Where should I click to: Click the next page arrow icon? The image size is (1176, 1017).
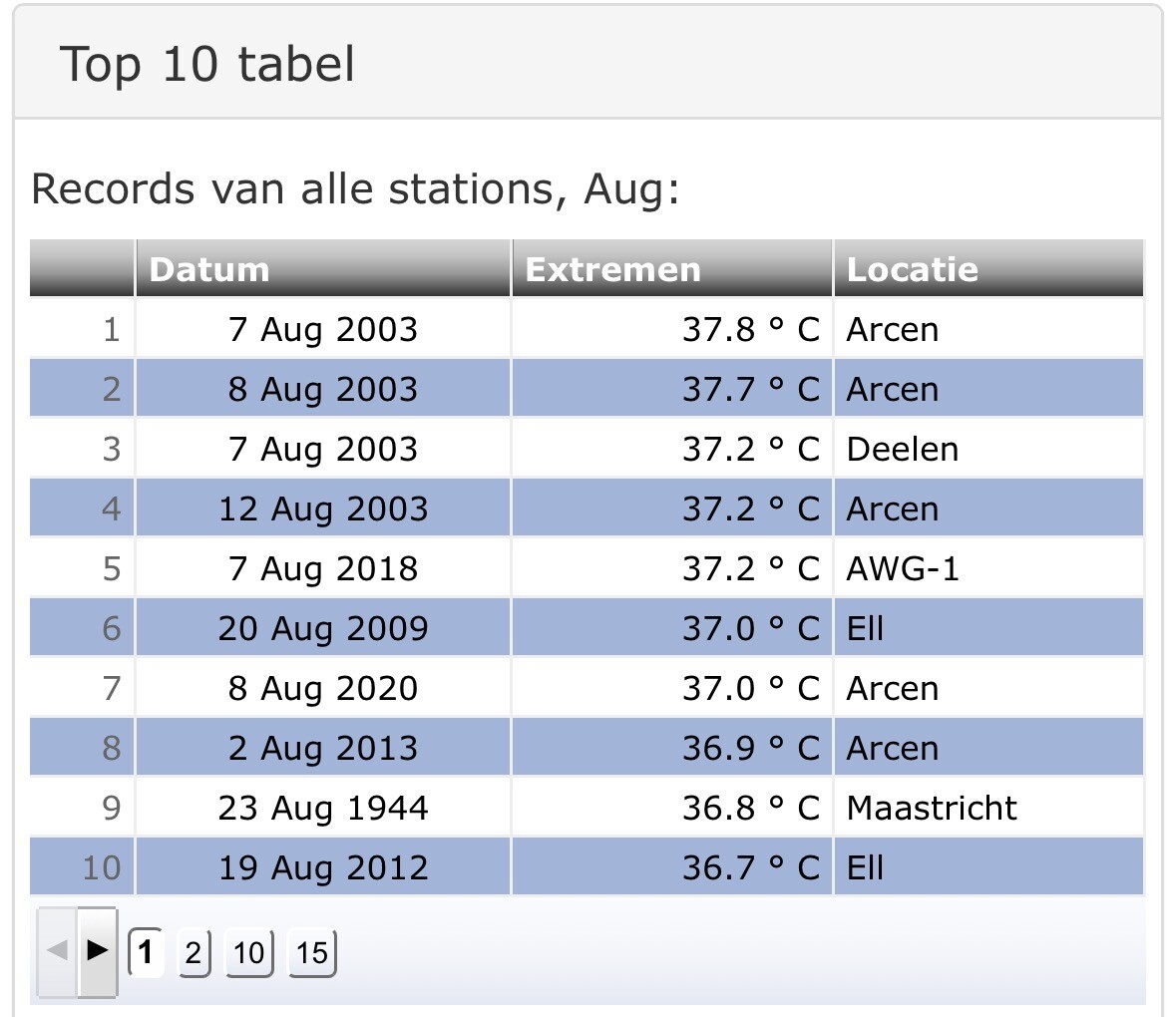click(x=98, y=951)
